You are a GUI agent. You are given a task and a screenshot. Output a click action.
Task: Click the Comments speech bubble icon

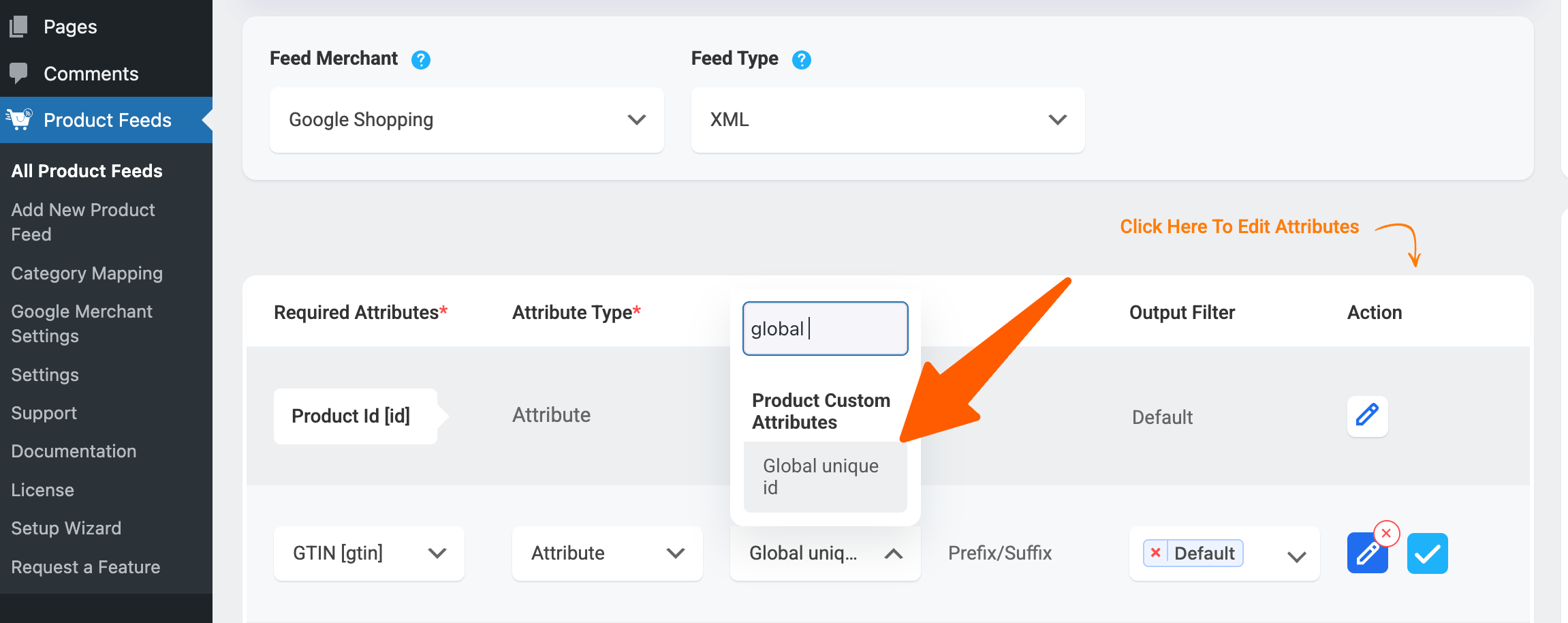[19, 73]
